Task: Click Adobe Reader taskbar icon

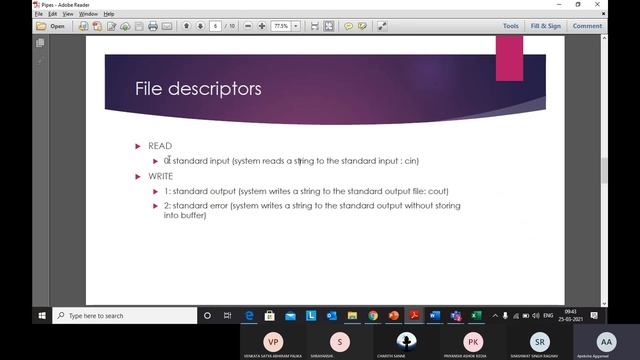Action: [414, 316]
